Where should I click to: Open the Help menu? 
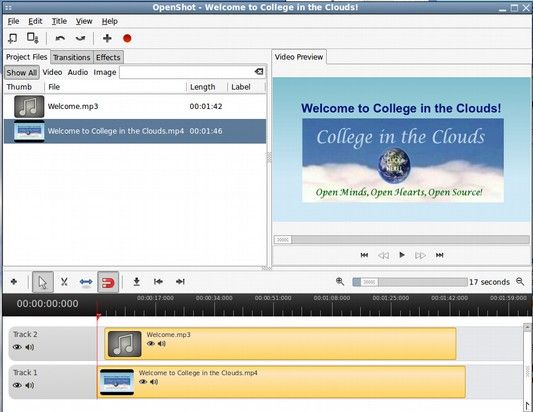pos(110,21)
